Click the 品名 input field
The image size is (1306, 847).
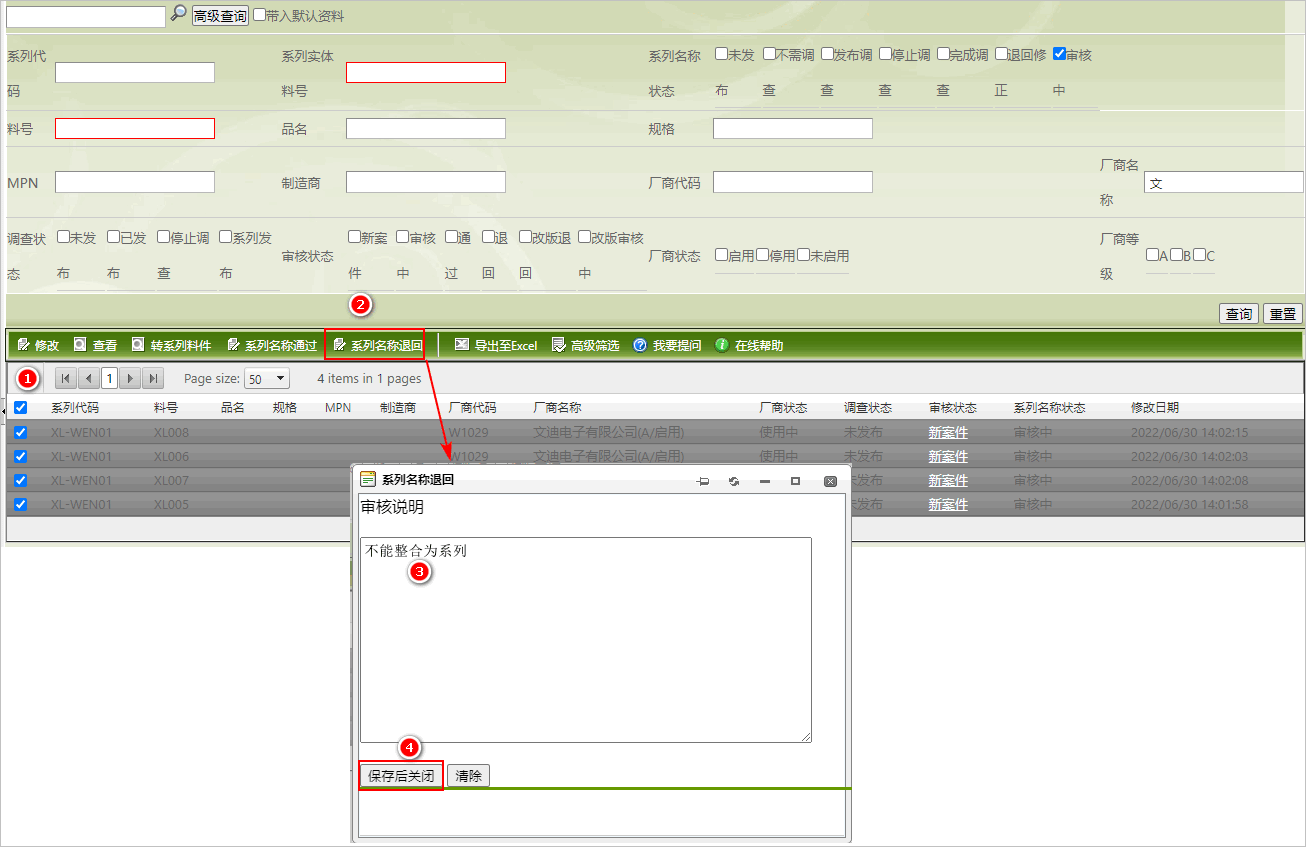[x=426, y=128]
